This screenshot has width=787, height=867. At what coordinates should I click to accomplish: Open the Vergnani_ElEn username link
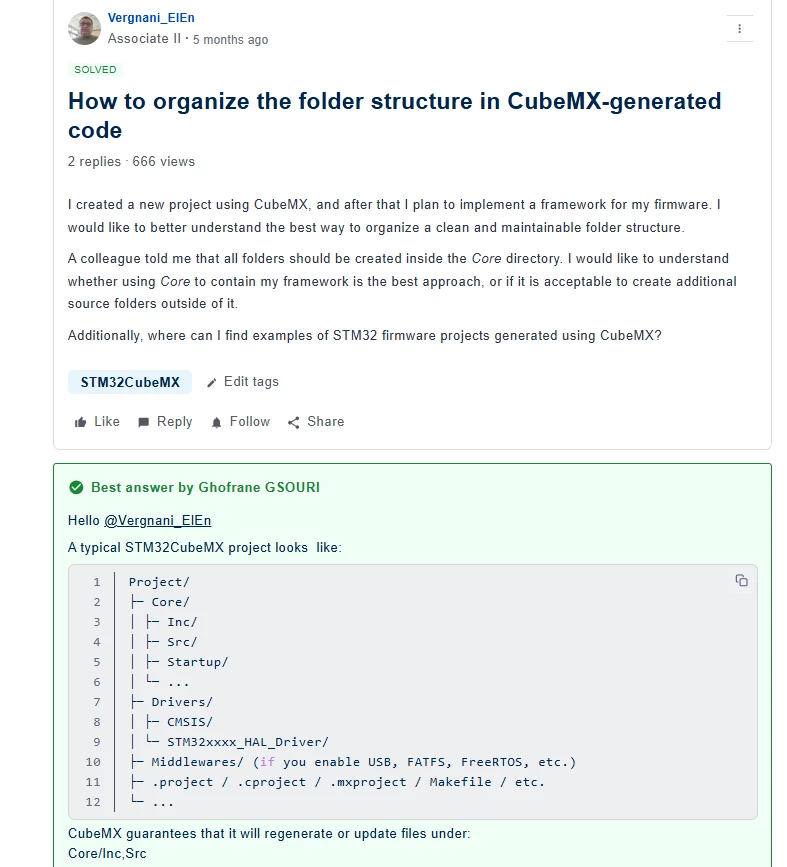pyautogui.click(x=151, y=18)
